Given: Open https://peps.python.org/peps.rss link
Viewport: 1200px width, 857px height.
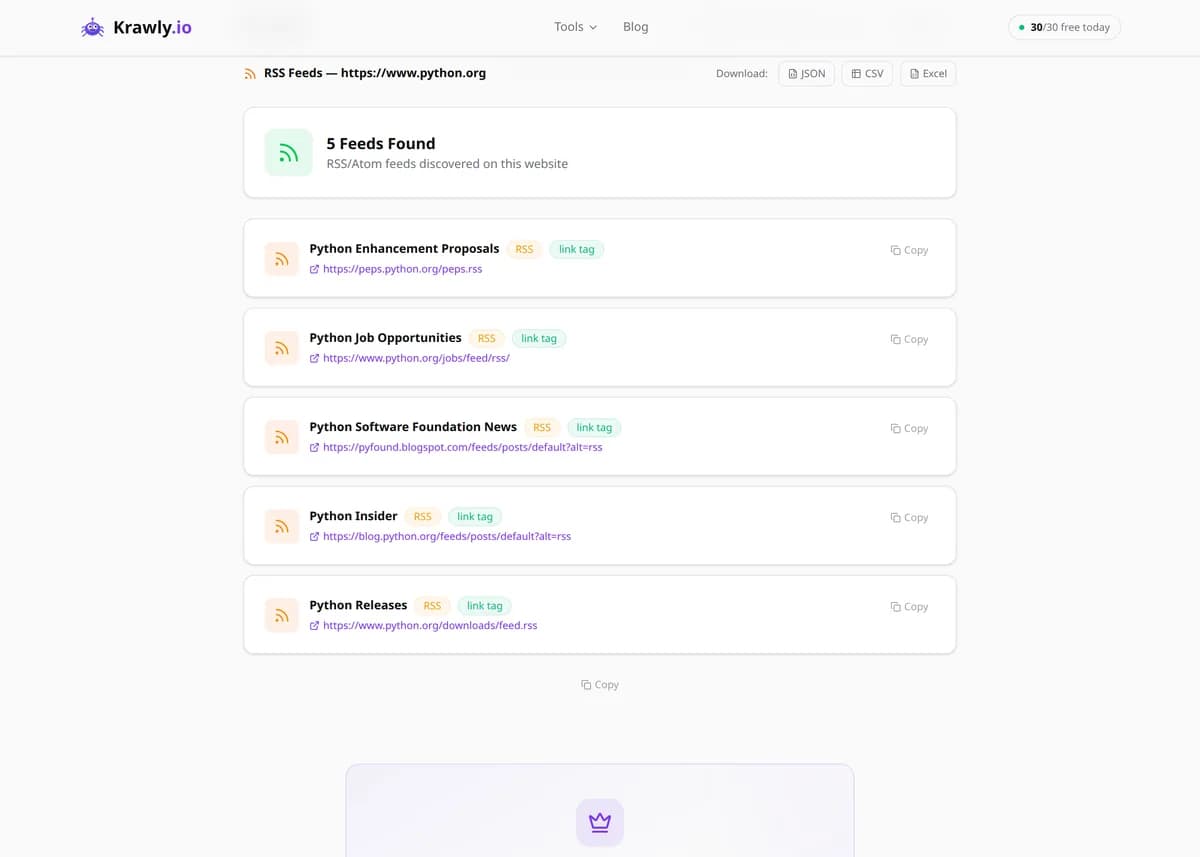Looking at the screenshot, I should click(x=402, y=269).
